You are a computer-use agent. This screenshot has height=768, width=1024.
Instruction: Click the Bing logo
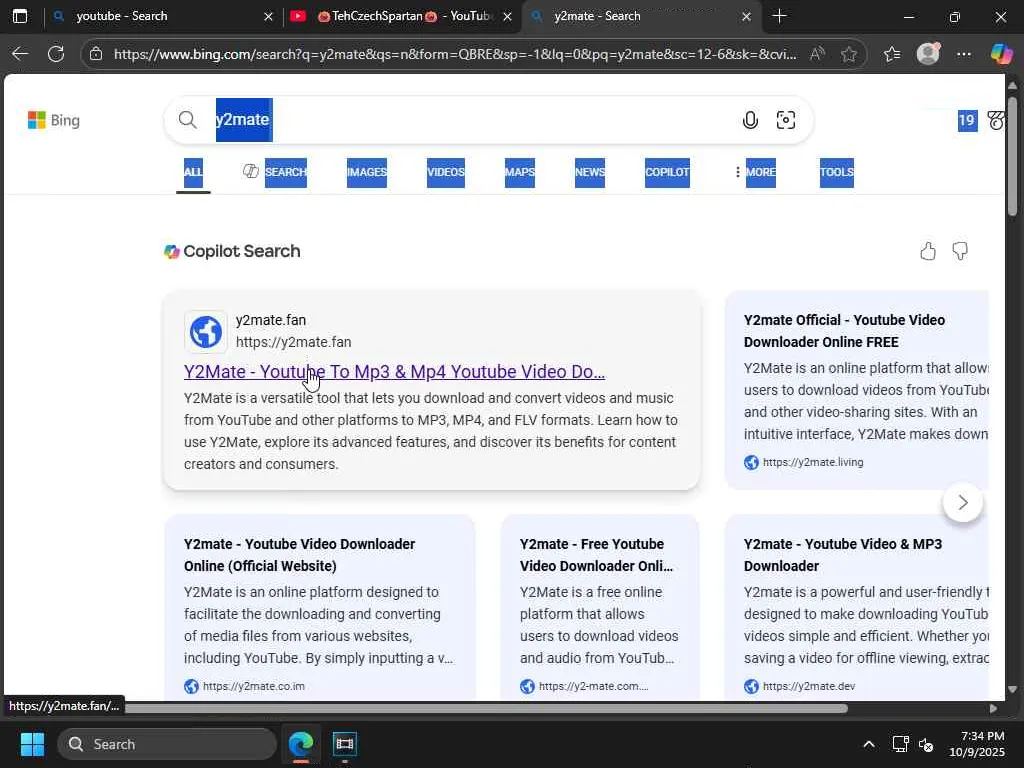point(54,120)
